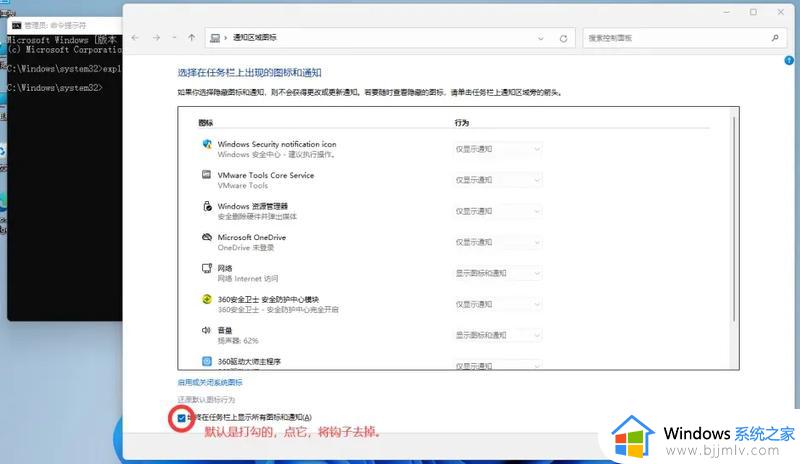
Task: Open the help question mark icon
Action: pos(789,61)
